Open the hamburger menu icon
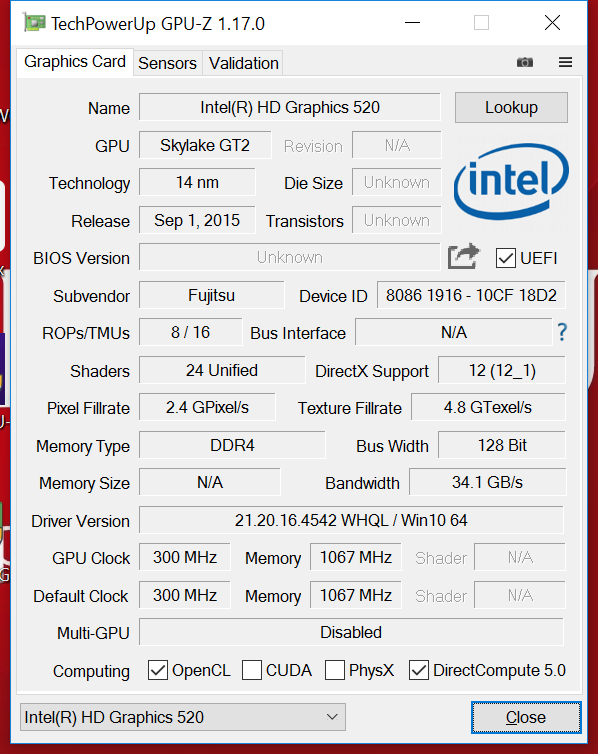Viewport: 598px width, 754px height. [565, 62]
